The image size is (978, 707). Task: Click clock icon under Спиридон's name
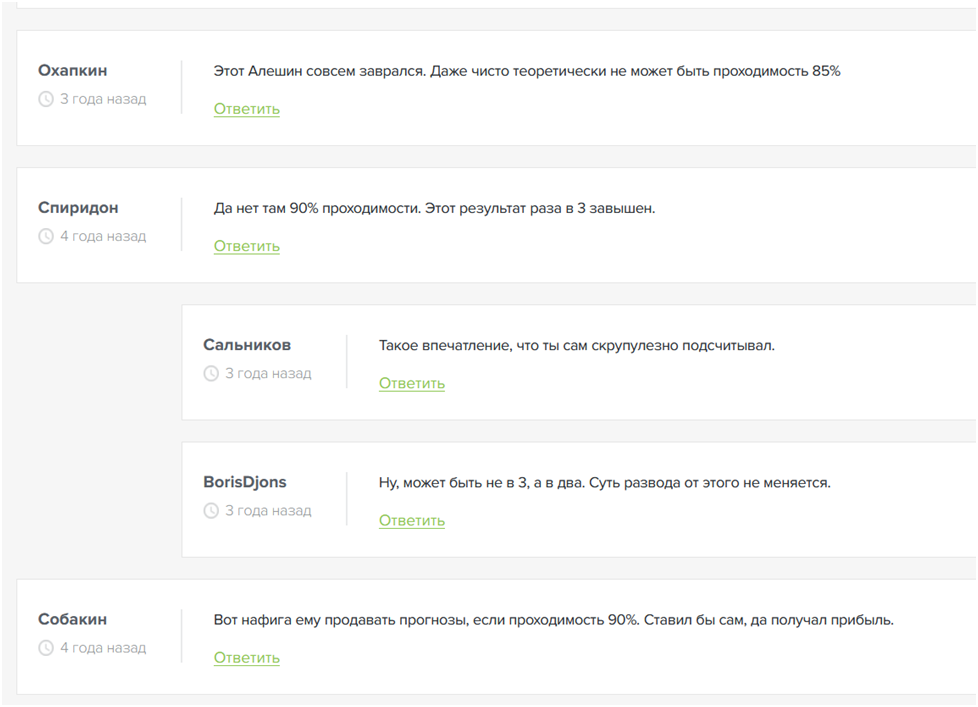(46, 237)
